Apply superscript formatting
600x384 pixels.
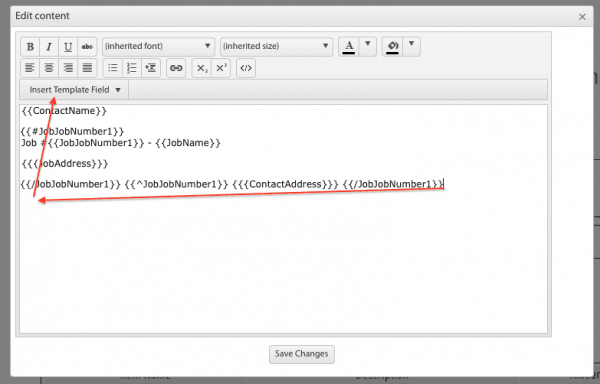[221, 68]
